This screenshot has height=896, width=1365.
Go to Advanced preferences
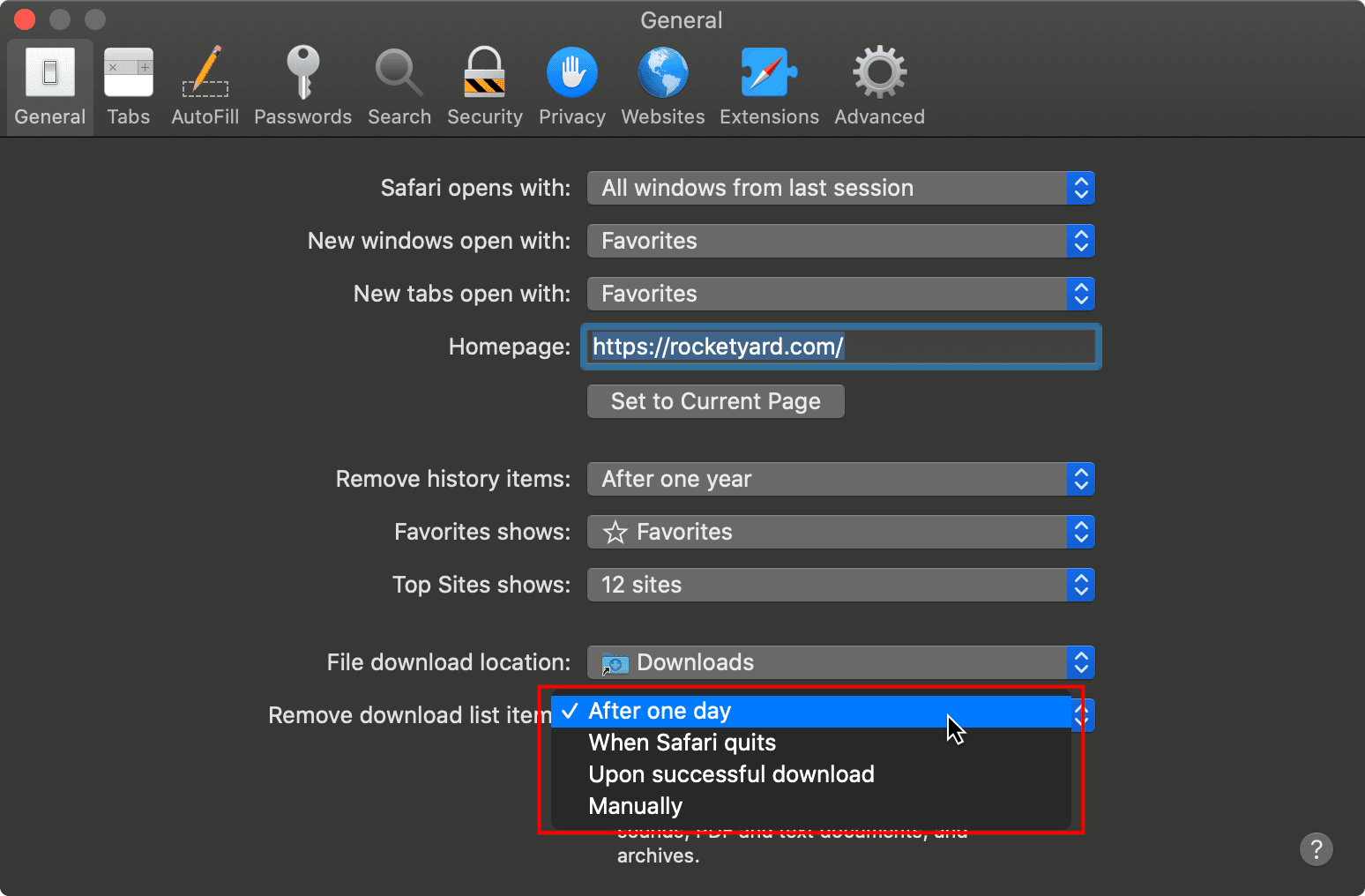pos(879,86)
